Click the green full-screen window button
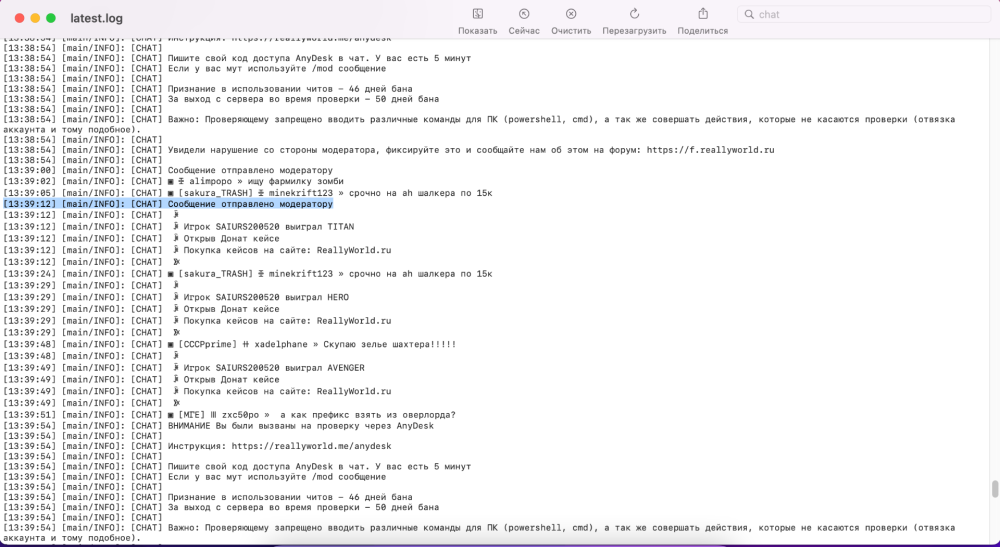 point(51,18)
